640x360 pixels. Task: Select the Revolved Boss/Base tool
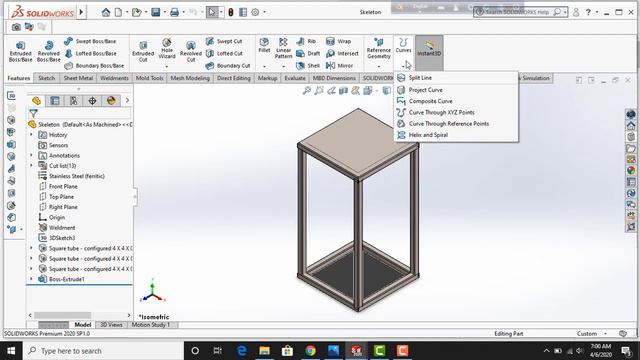[48, 51]
